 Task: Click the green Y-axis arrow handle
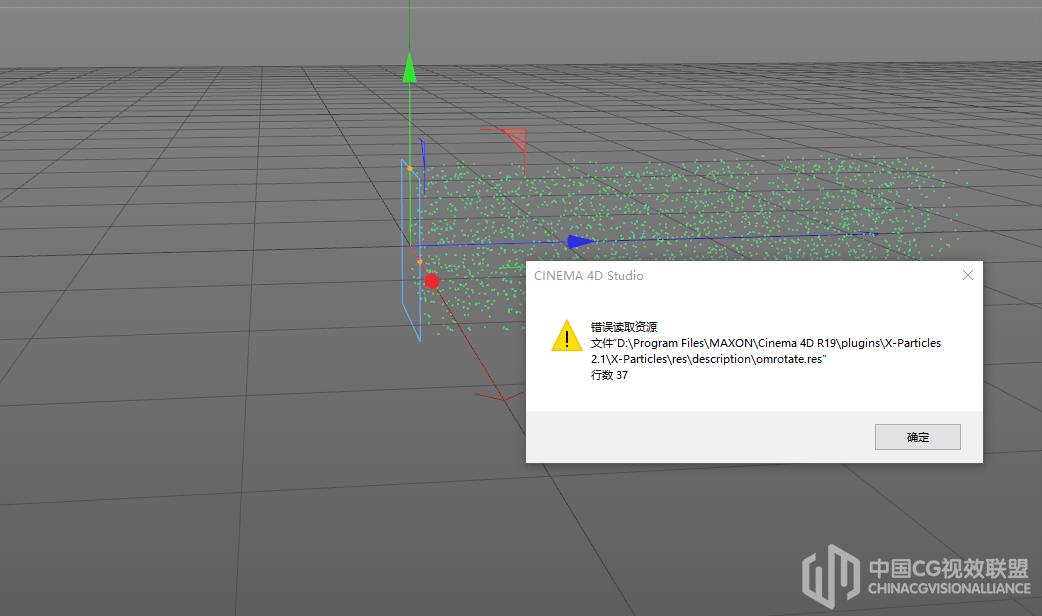pyautogui.click(x=409, y=68)
